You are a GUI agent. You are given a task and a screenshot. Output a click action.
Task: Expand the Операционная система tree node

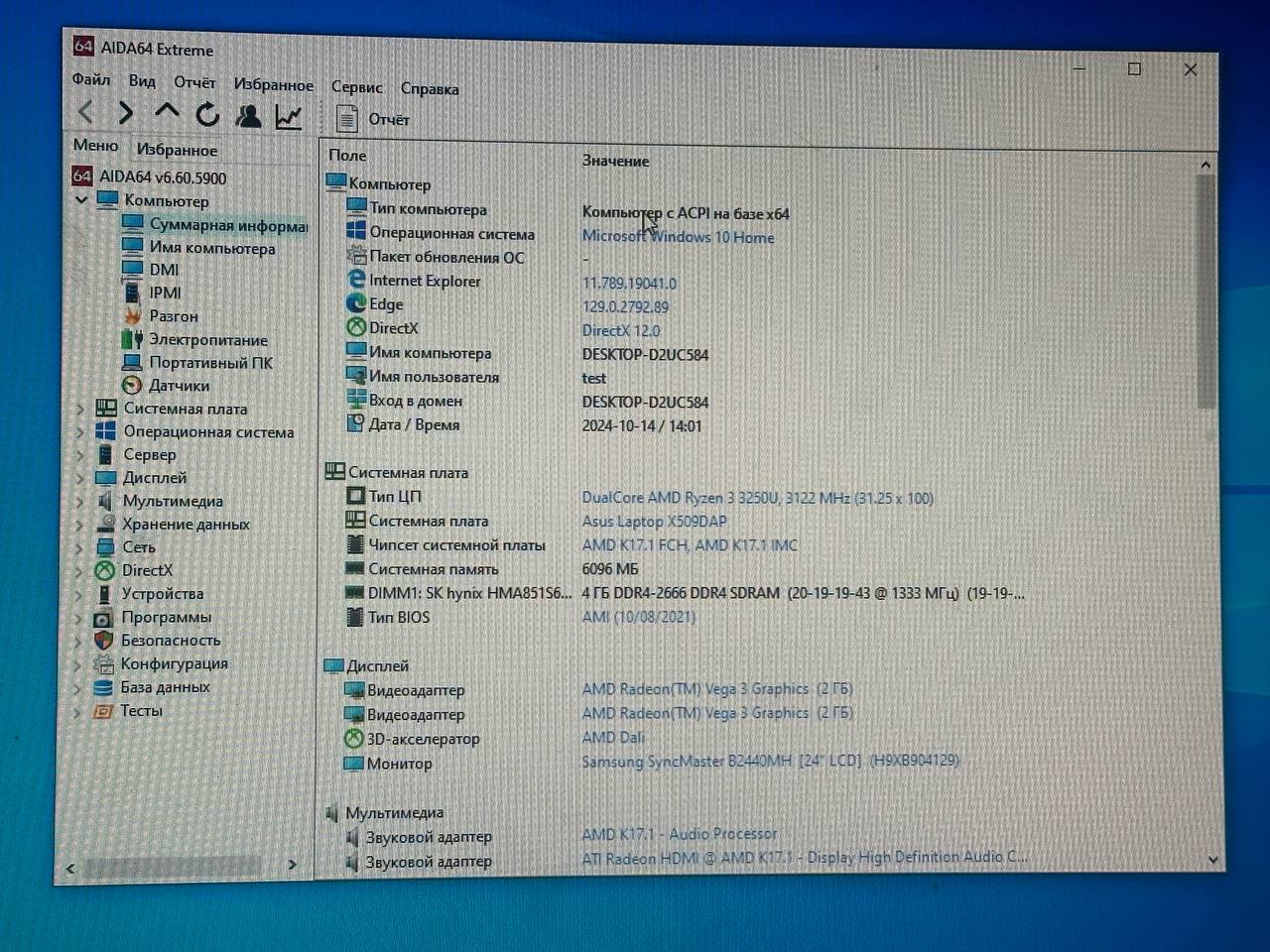click(80, 432)
